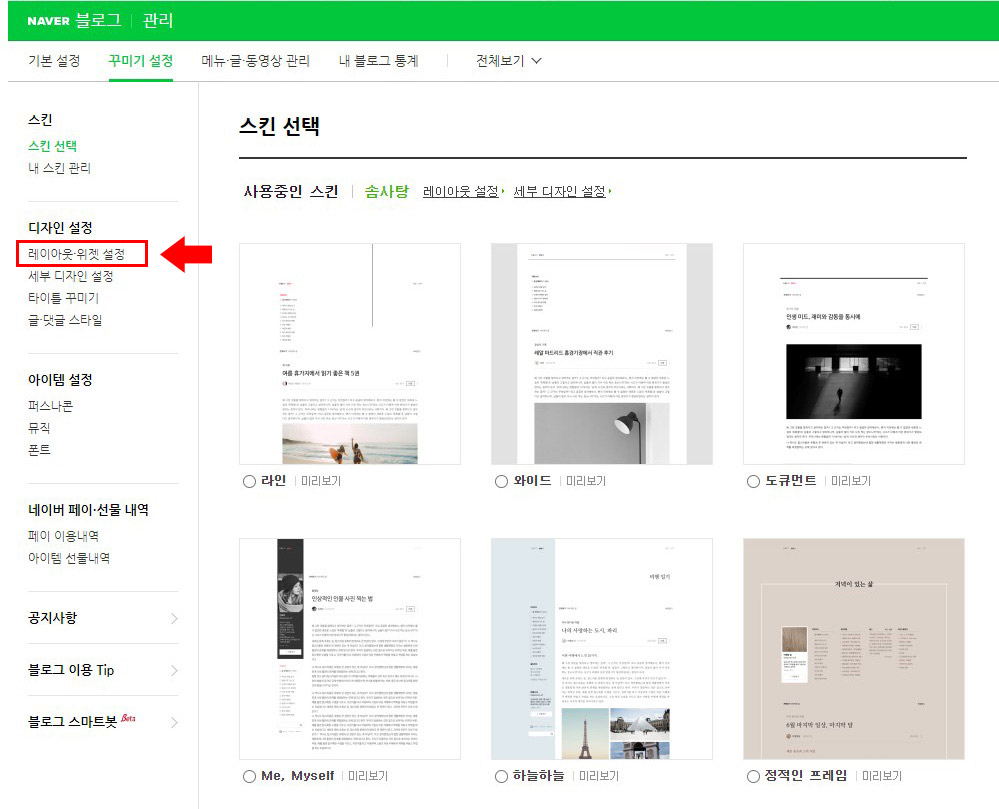
Task: Select the Me, Myself skin radio button
Action: (249, 777)
